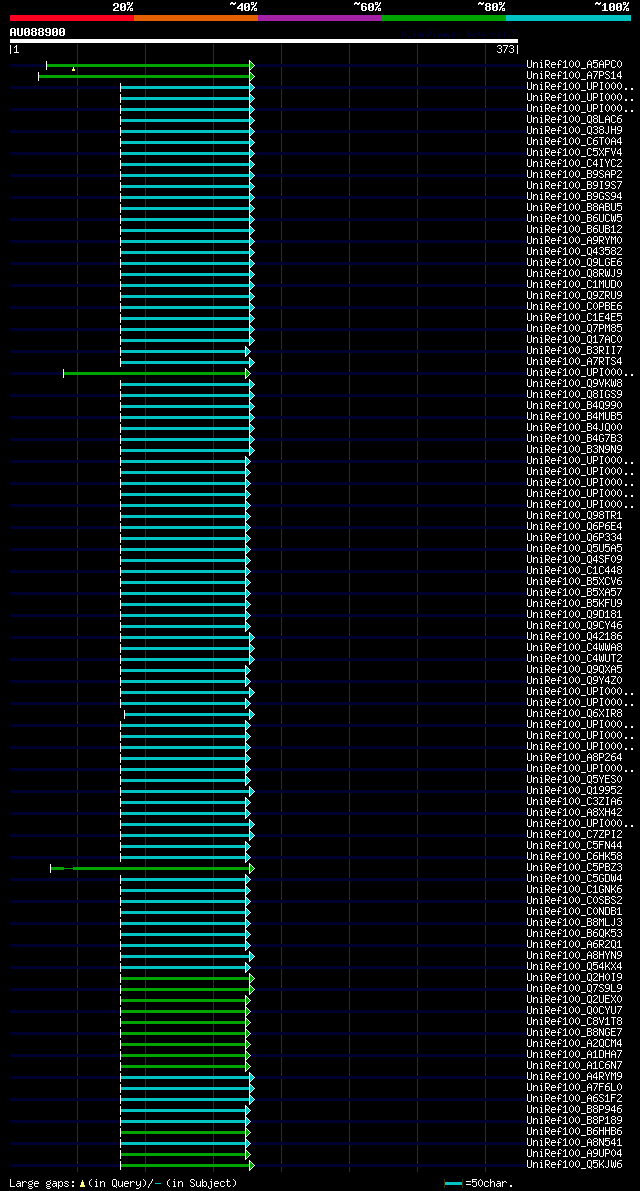Image resolution: width=640 pixels, height=1191 pixels.
Task: Select the UniRef100_Q5KJW6 label
Action: tap(574, 1166)
